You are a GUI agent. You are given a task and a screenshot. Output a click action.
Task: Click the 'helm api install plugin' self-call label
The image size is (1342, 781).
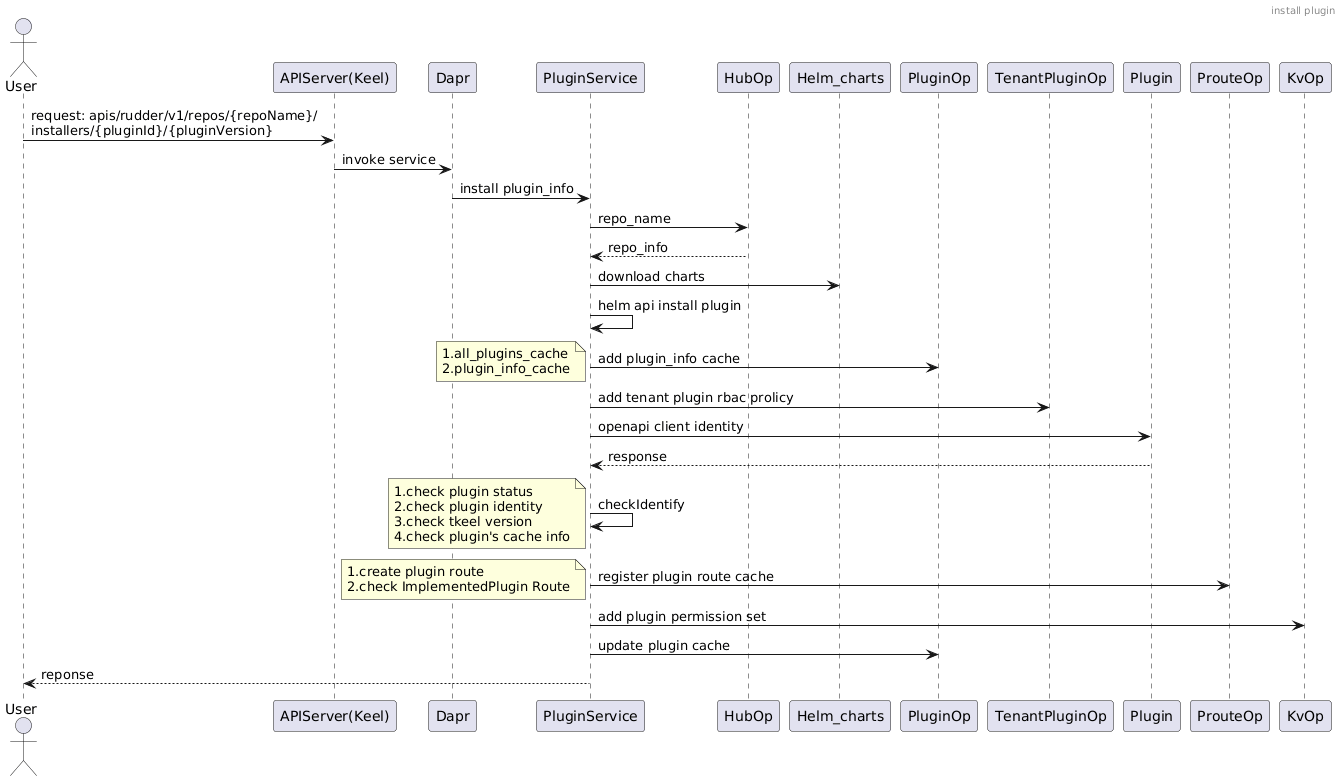pyautogui.click(x=669, y=305)
